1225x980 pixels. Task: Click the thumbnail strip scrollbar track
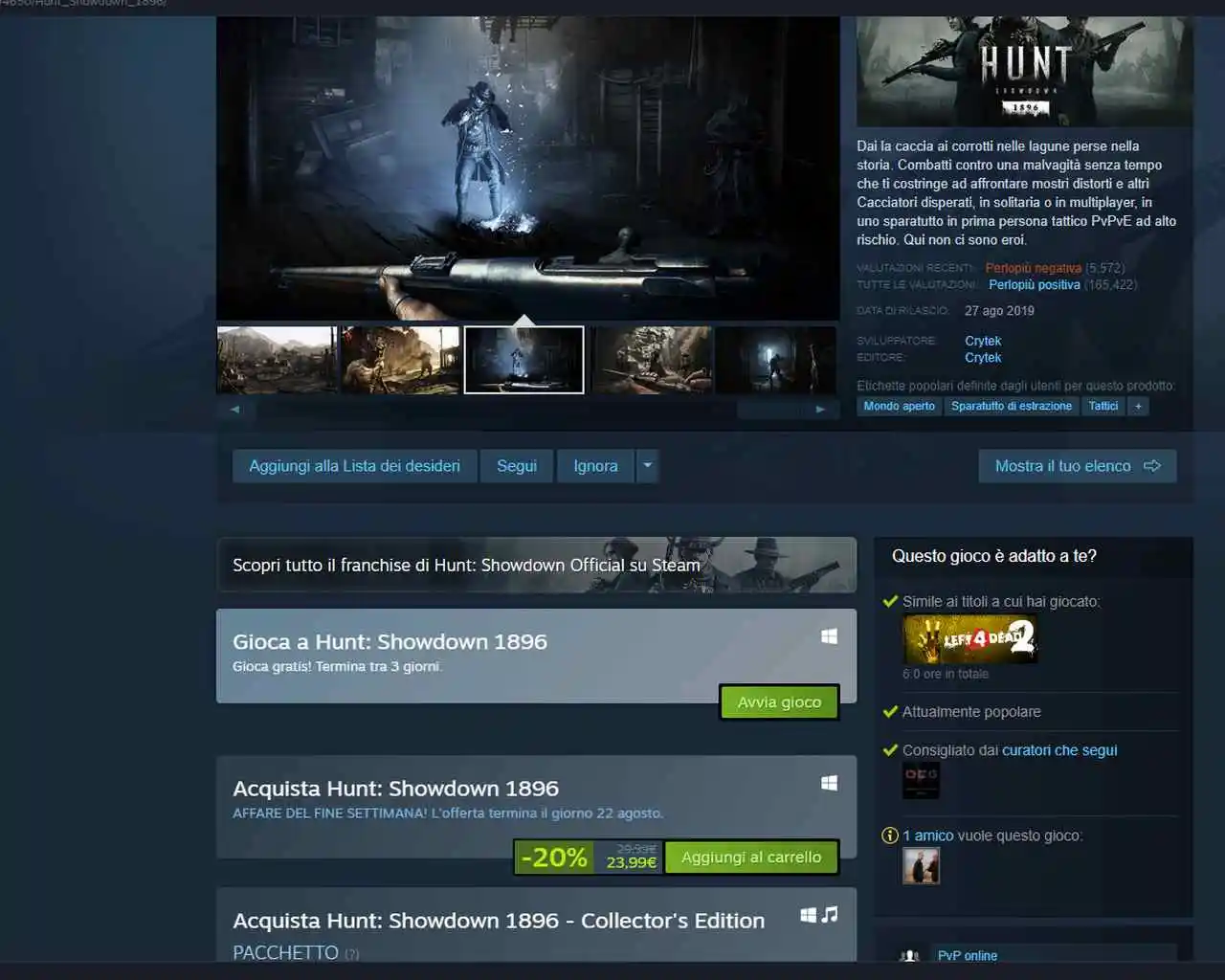[x=528, y=409]
